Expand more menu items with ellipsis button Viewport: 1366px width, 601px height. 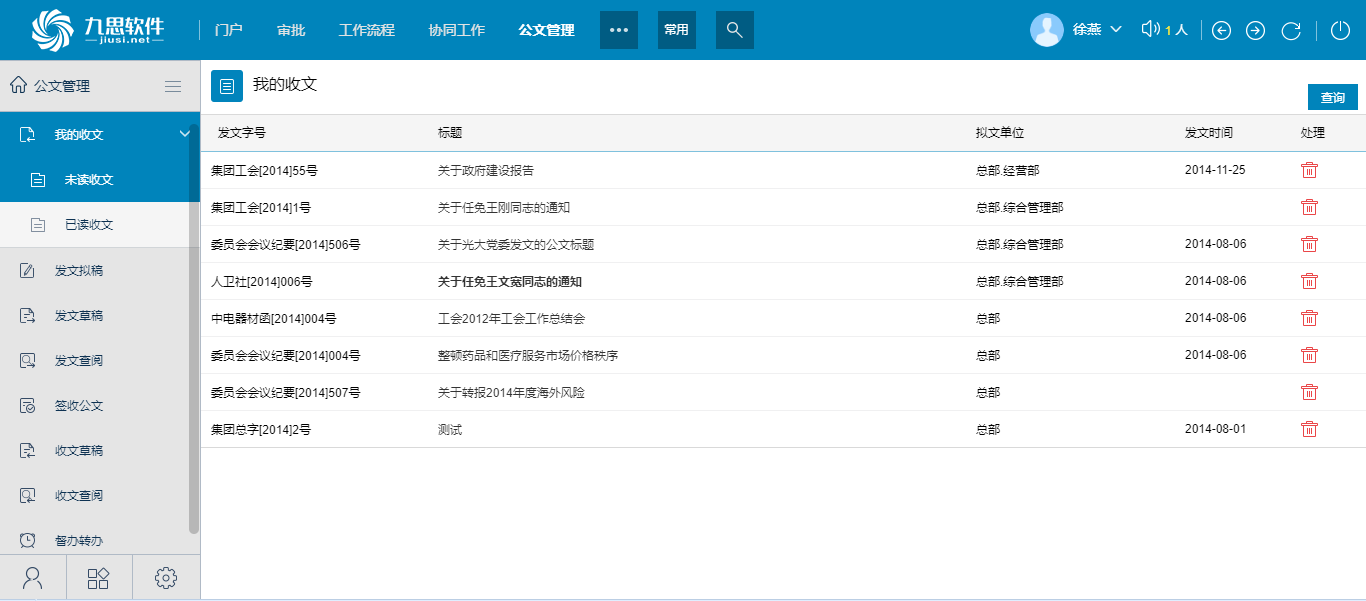(618, 30)
